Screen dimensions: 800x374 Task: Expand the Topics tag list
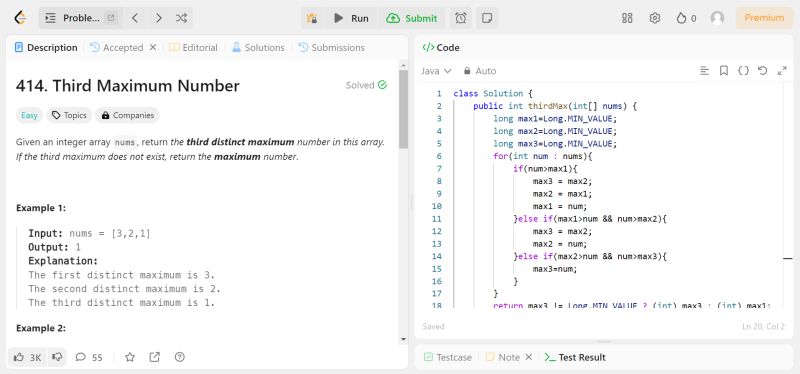coord(69,115)
